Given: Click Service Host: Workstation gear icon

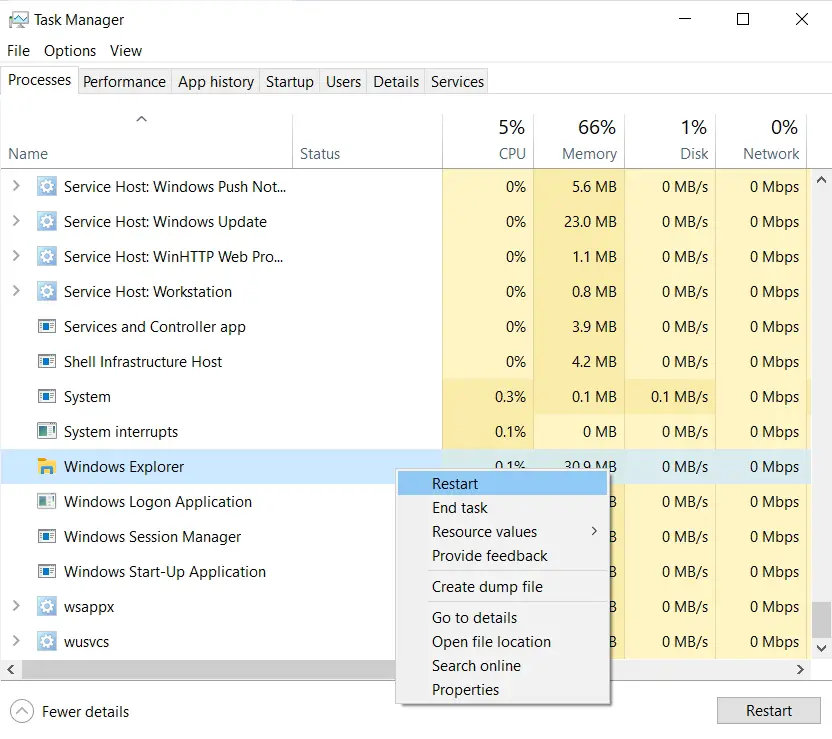Looking at the screenshot, I should click(x=47, y=292).
